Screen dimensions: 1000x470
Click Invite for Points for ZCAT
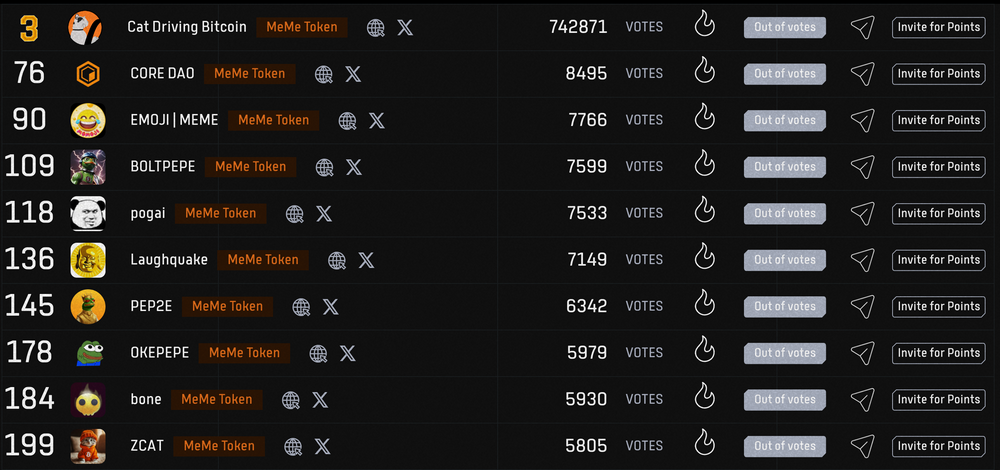[939, 446]
